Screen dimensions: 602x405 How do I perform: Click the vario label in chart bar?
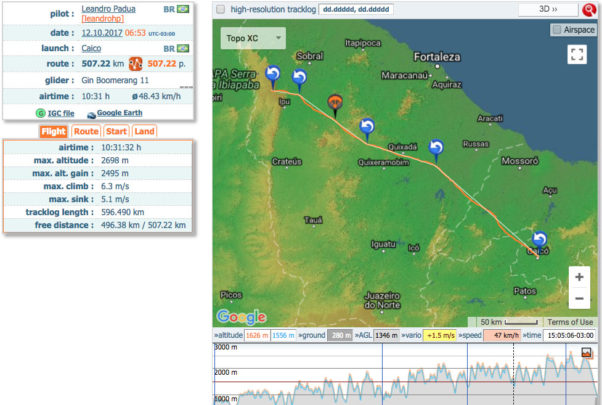pos(411,335)
